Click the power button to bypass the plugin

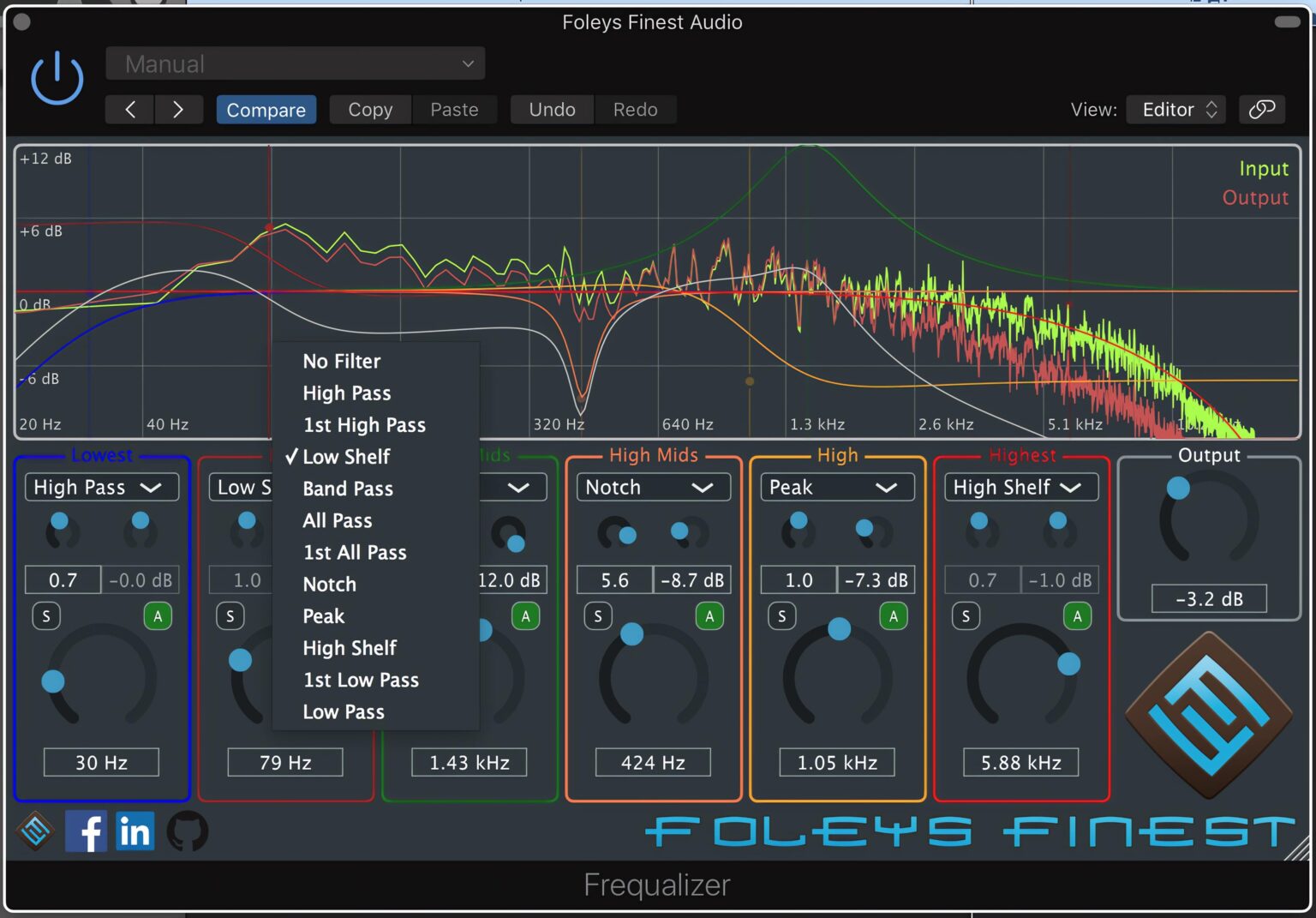click(56, 76)
